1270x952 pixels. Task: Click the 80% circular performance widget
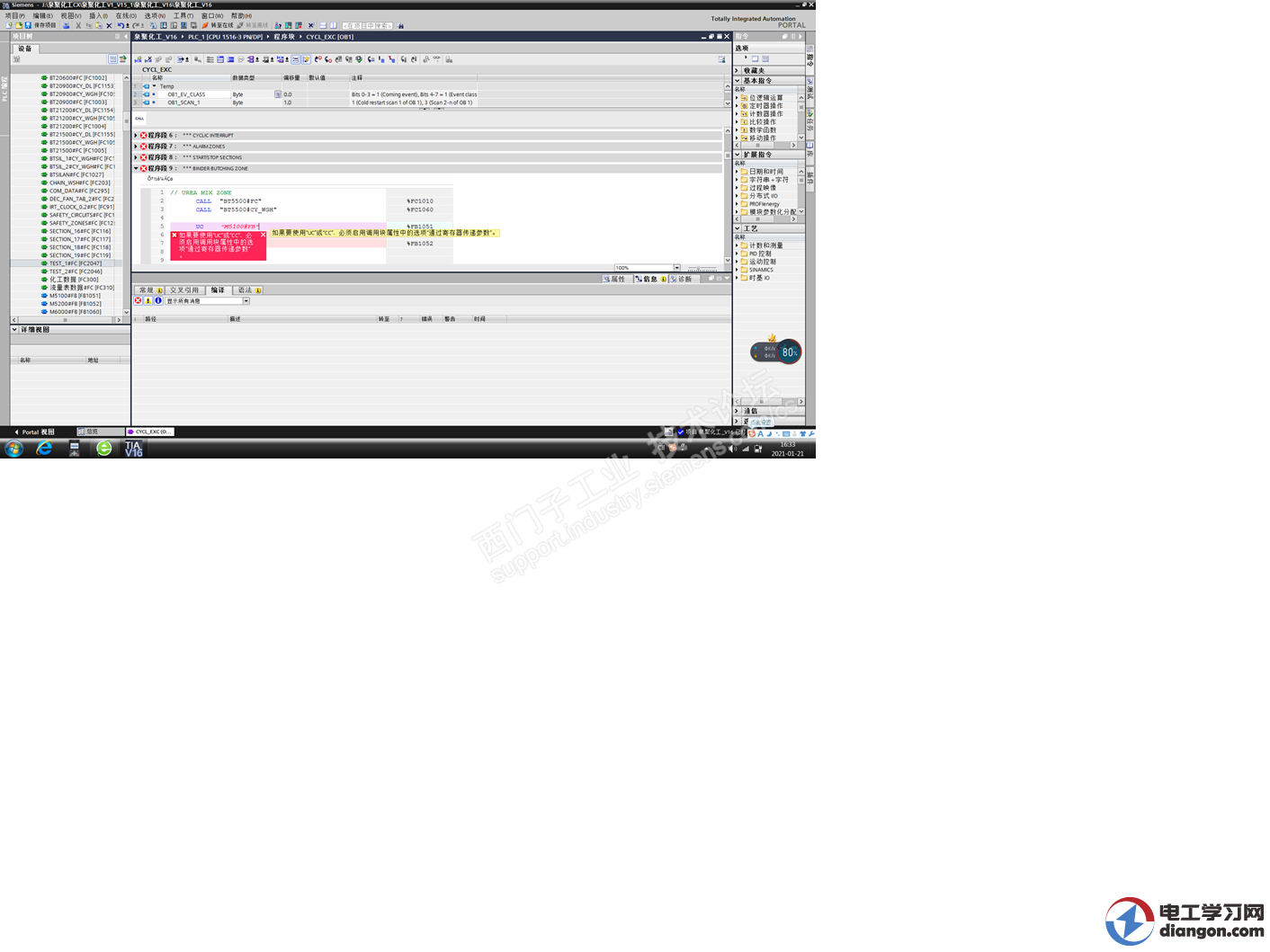(x=789, y=352)
